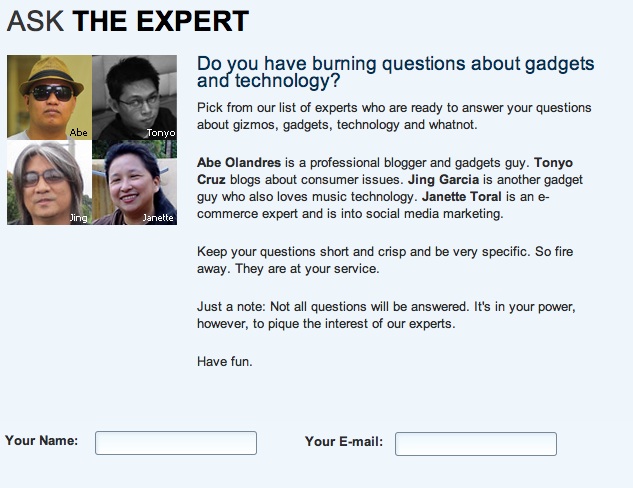This screenshot has width=633, height=488.
Task: Choose Jing's photo in the expert grid
Action: click(50, 182)
